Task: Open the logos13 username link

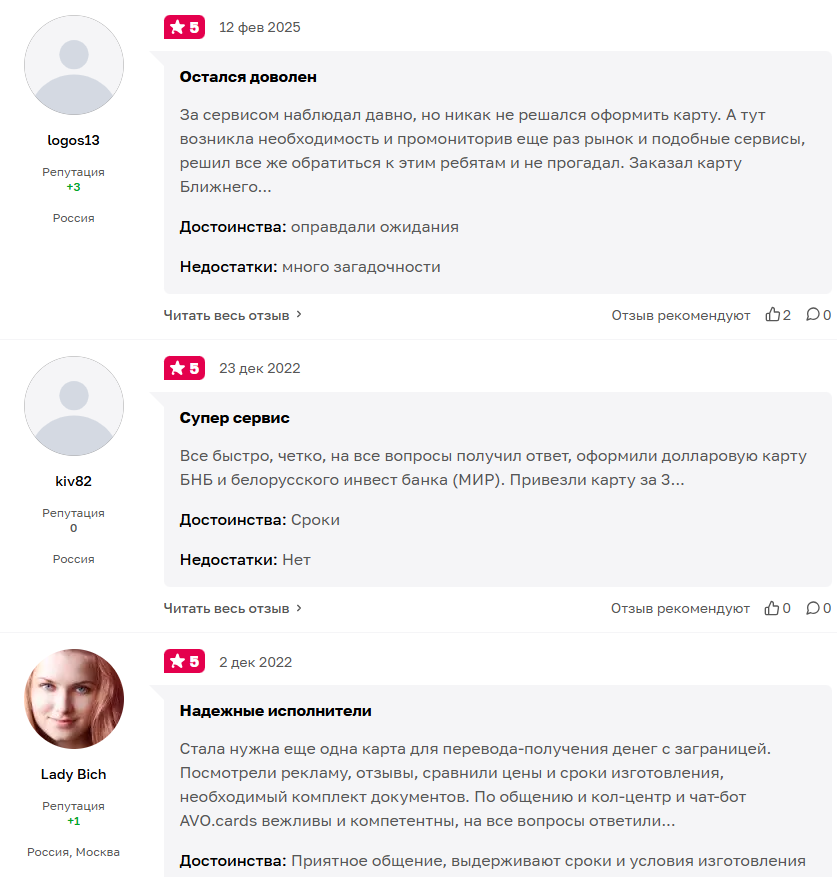Action: pos(74,140)
